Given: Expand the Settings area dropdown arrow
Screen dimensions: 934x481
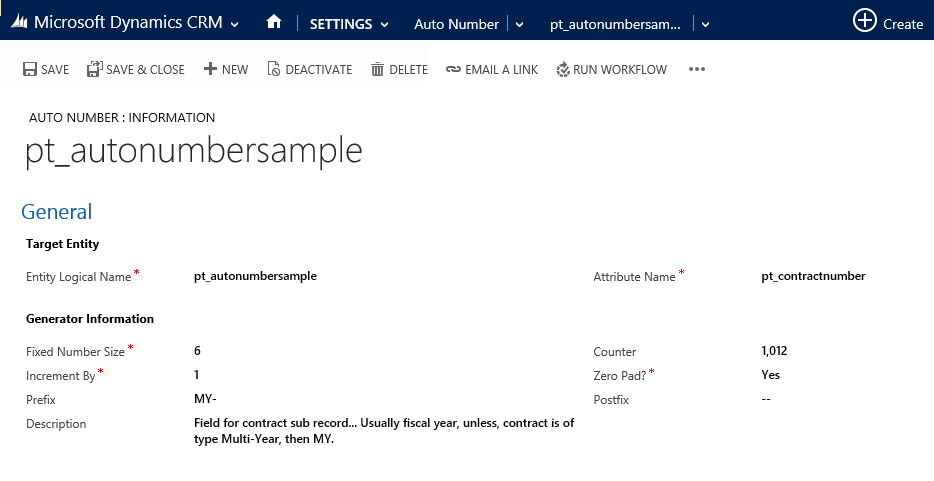Looking at the screenshot, I should [x=384, y=24].
